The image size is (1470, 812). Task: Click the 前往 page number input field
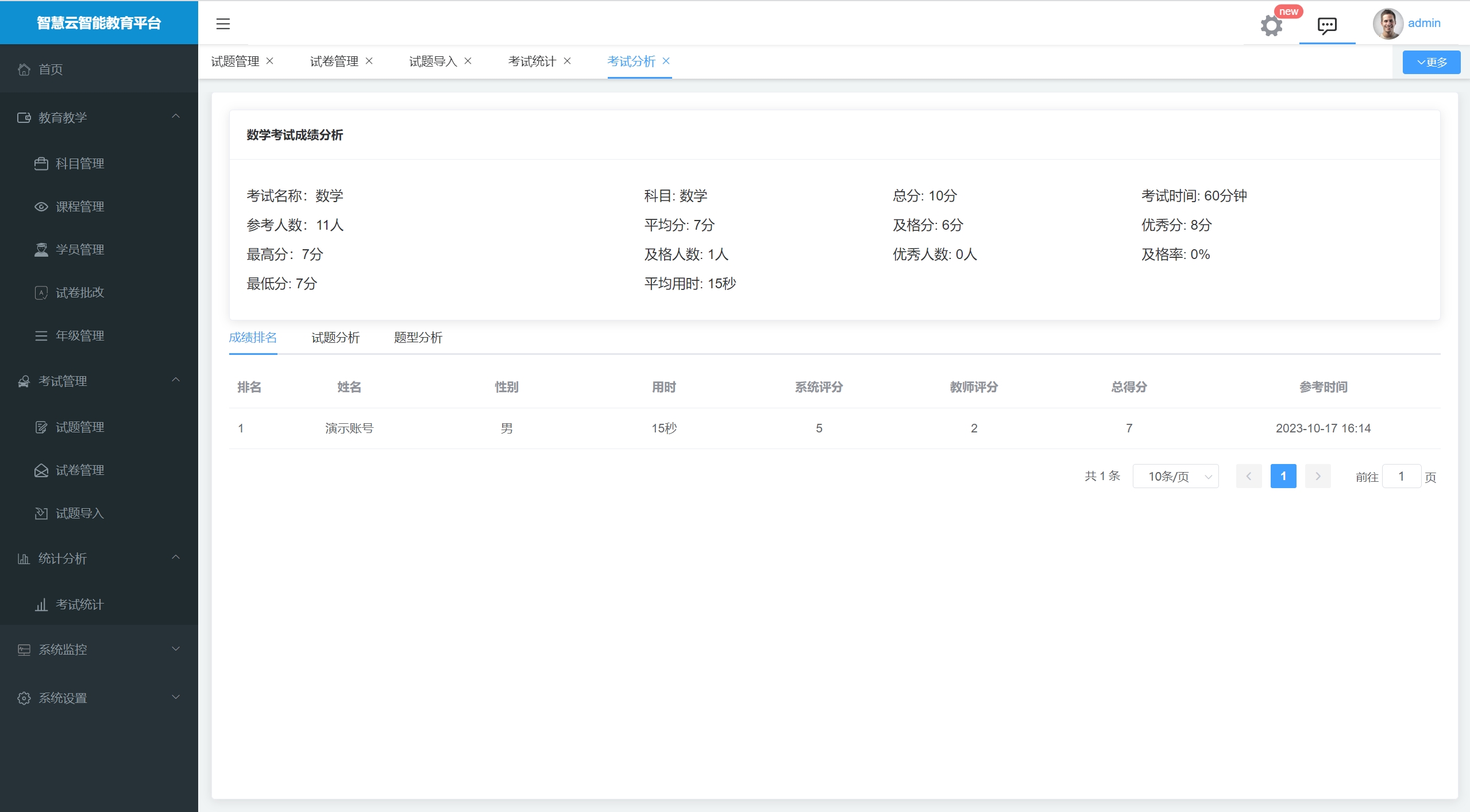point(1401,477)
